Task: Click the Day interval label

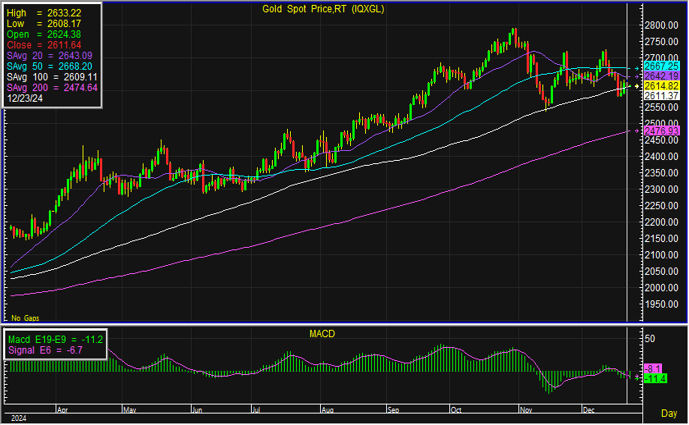Action: click(669, 413)
